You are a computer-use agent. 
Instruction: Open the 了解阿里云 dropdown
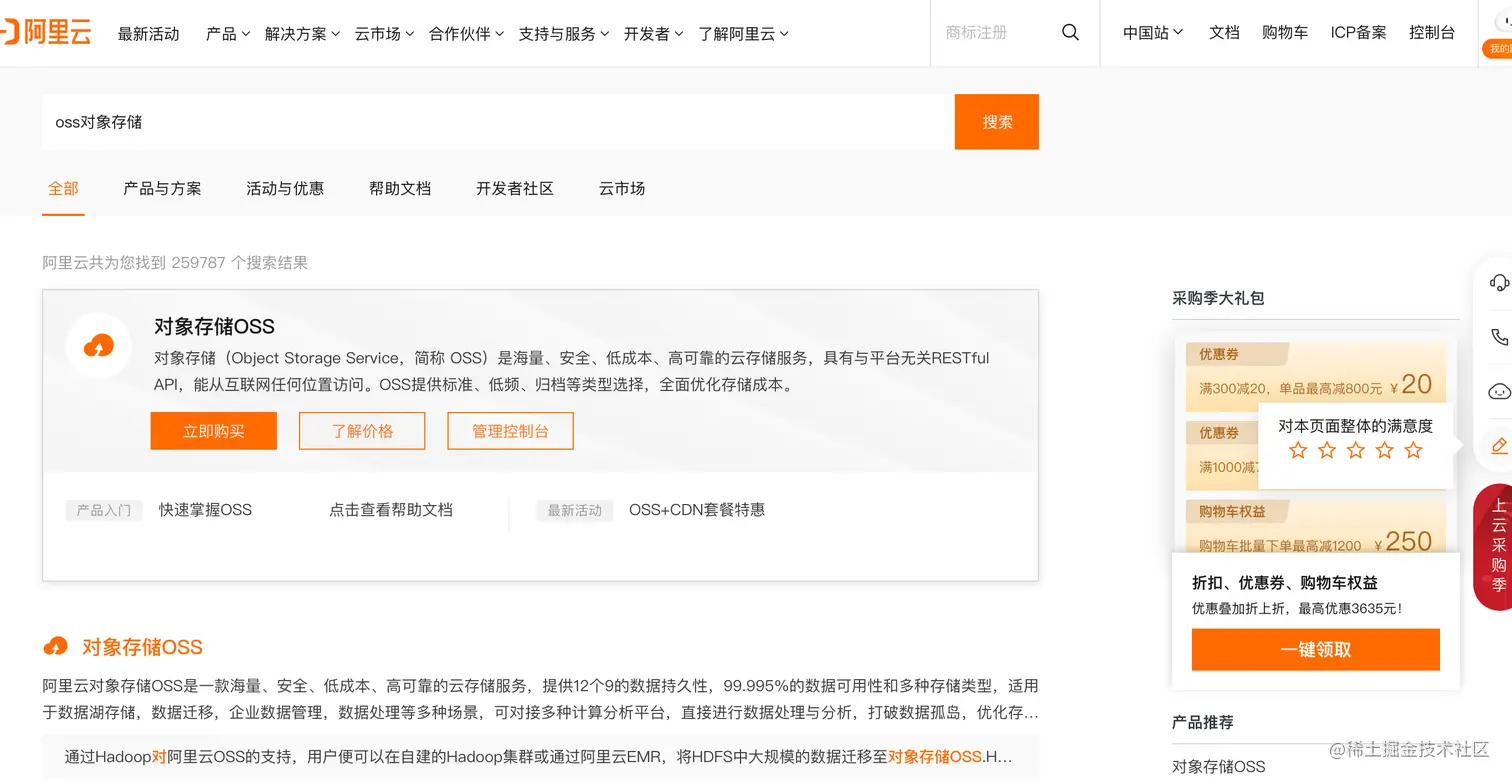pyautogui.click(x=743, y=33)
